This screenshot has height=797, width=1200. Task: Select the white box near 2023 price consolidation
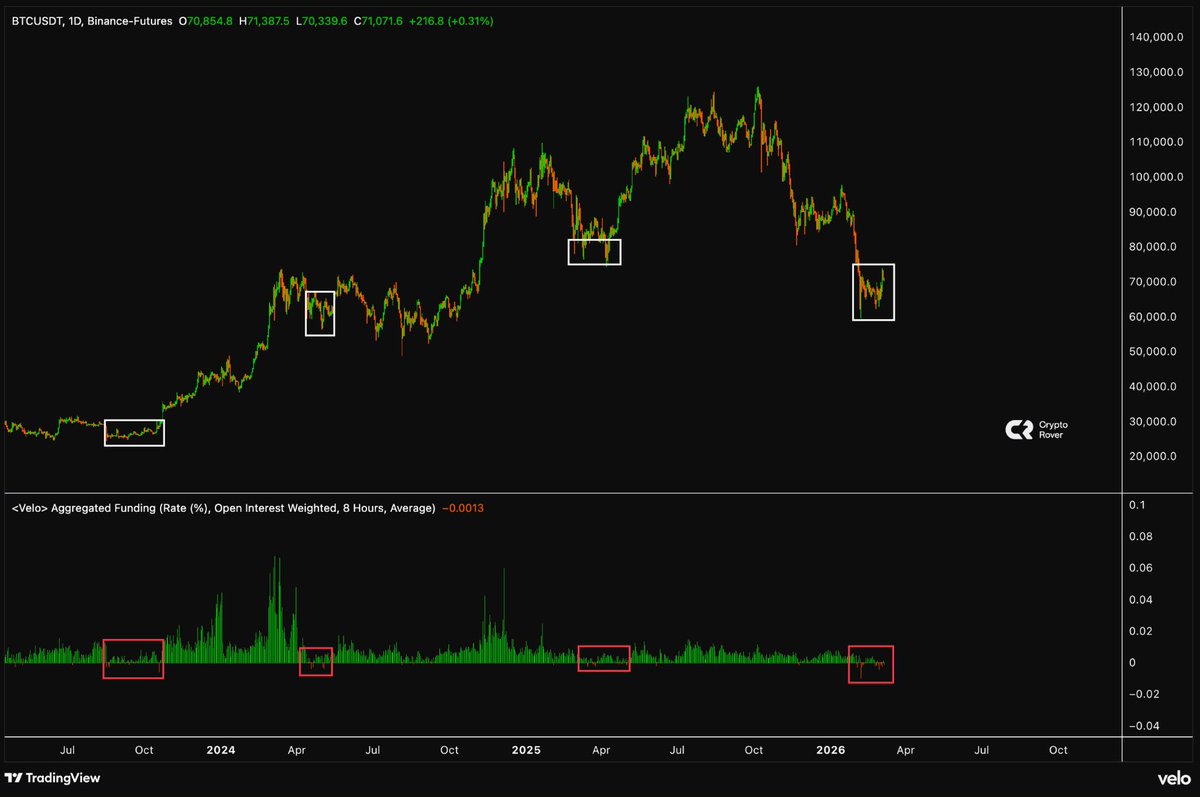[x=134, y=432]
